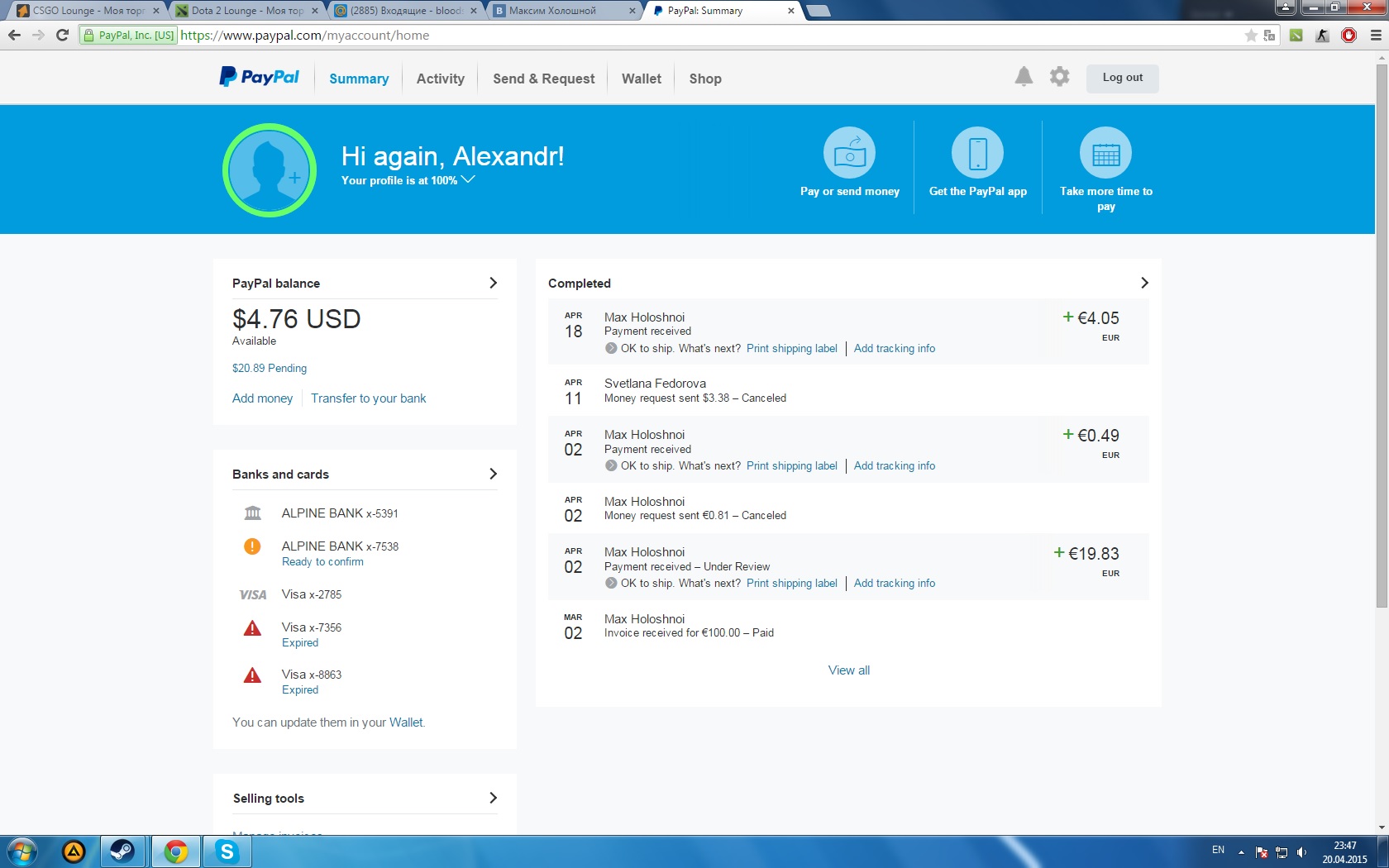Expand the Selling tools arrow
Screen dimensions: 1389x868
pyautogui.click(x=493, y=798)
